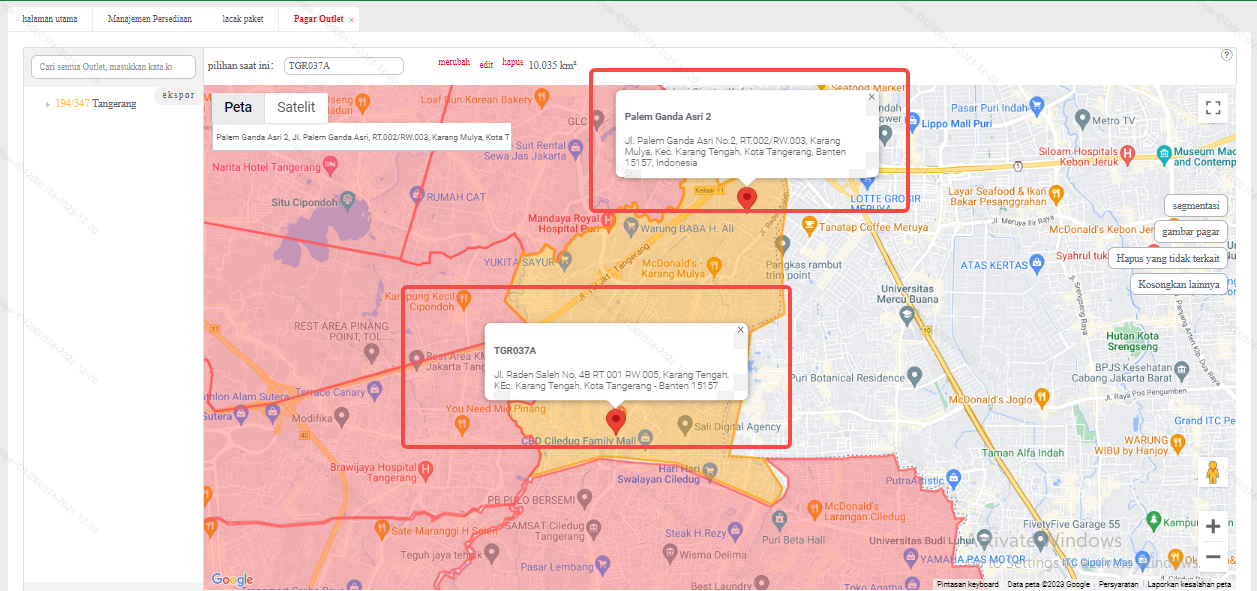Click the McDonald's Karang Mulya icon
The image size is (1257, 591).
tap(714, 266)
